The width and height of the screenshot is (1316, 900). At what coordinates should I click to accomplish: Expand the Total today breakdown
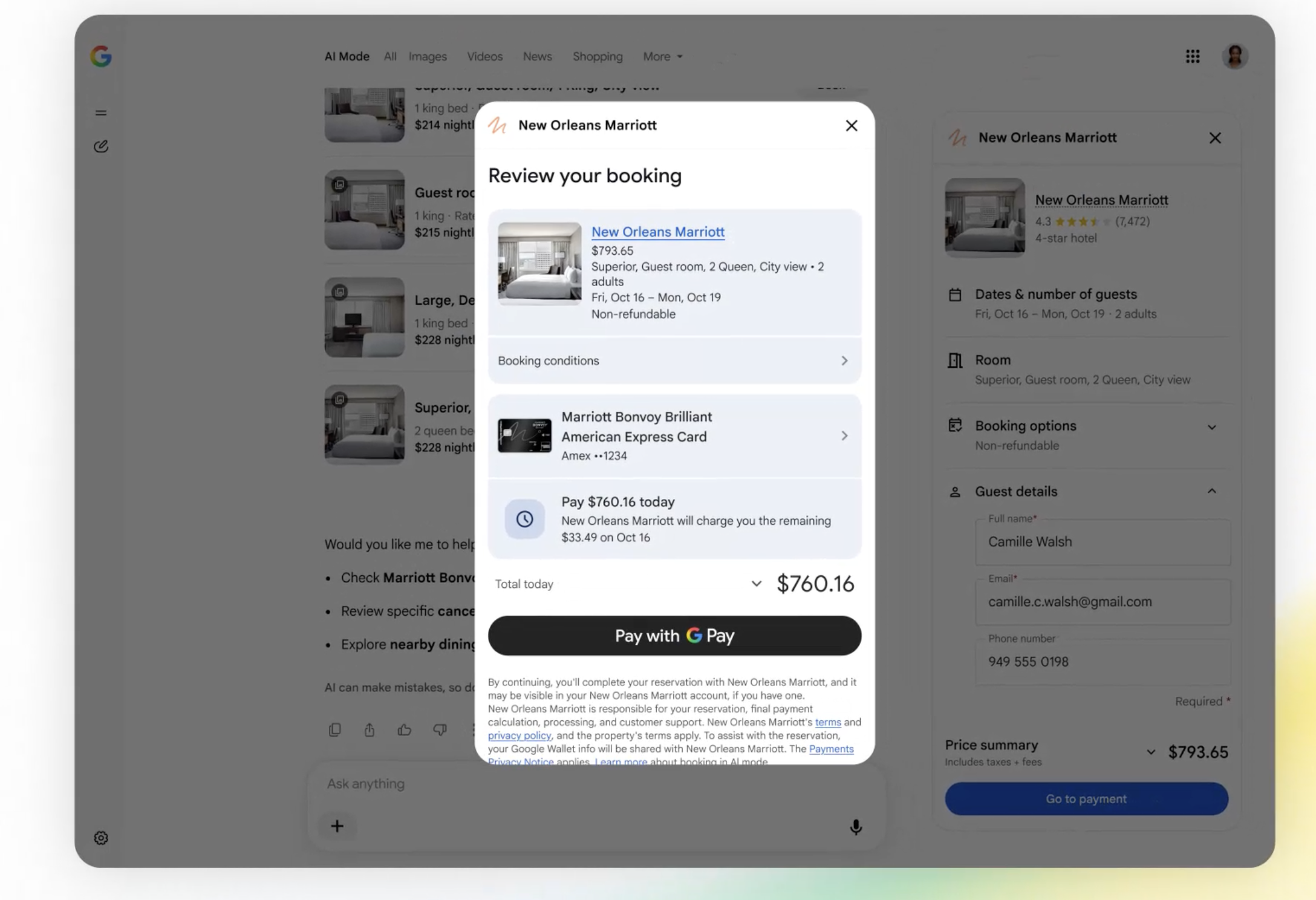pyautogui.click(x=756, y=584)
